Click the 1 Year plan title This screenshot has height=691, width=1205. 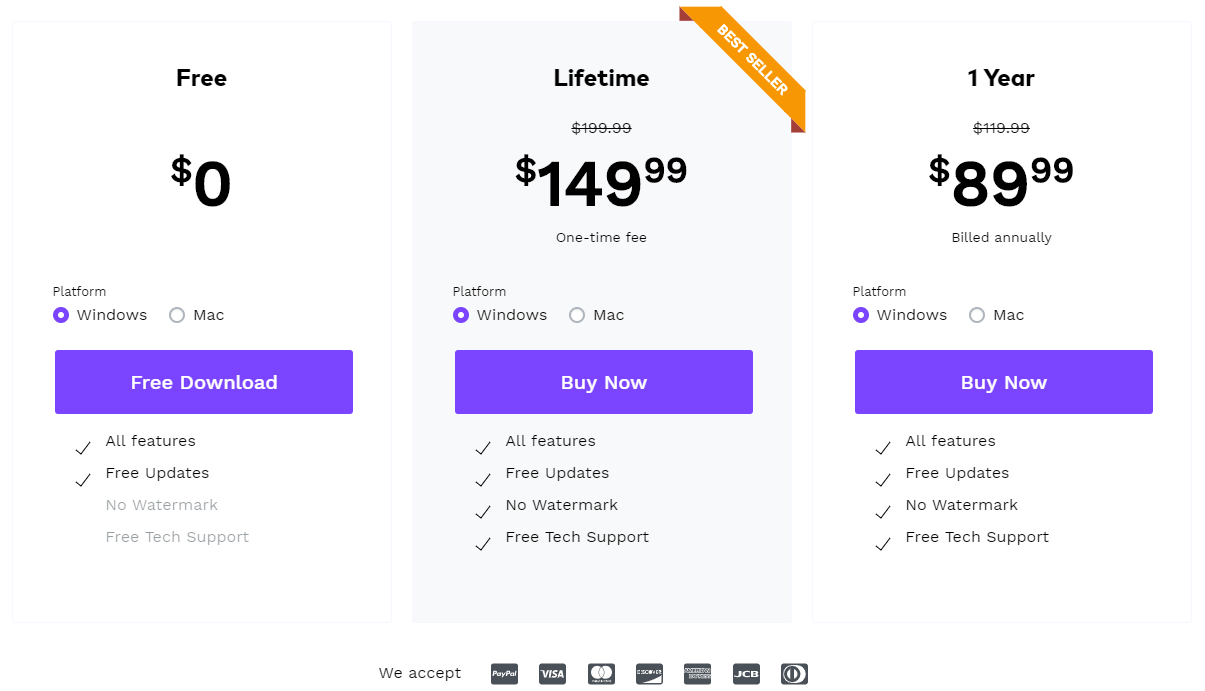tap(1001, 78)
